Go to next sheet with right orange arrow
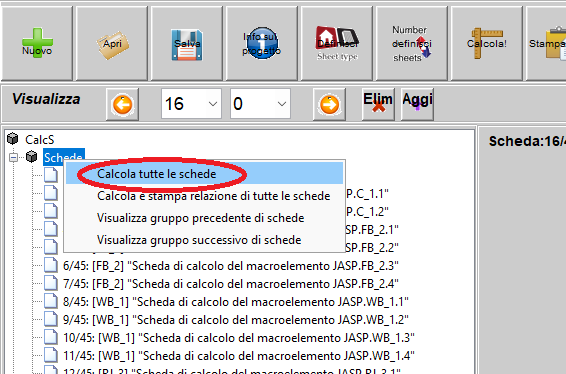The height and width of the screenshot is (374, 566). click(329, 104)
